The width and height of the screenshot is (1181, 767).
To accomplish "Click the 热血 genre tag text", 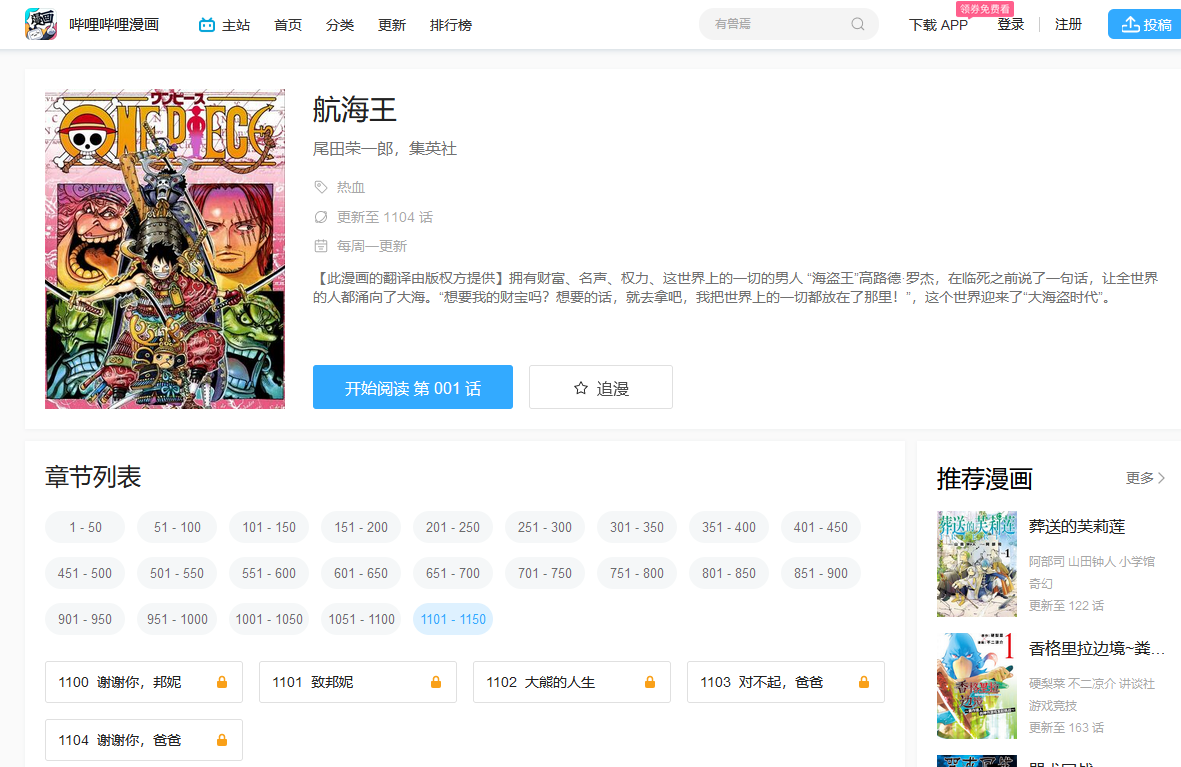I will 350,187.
